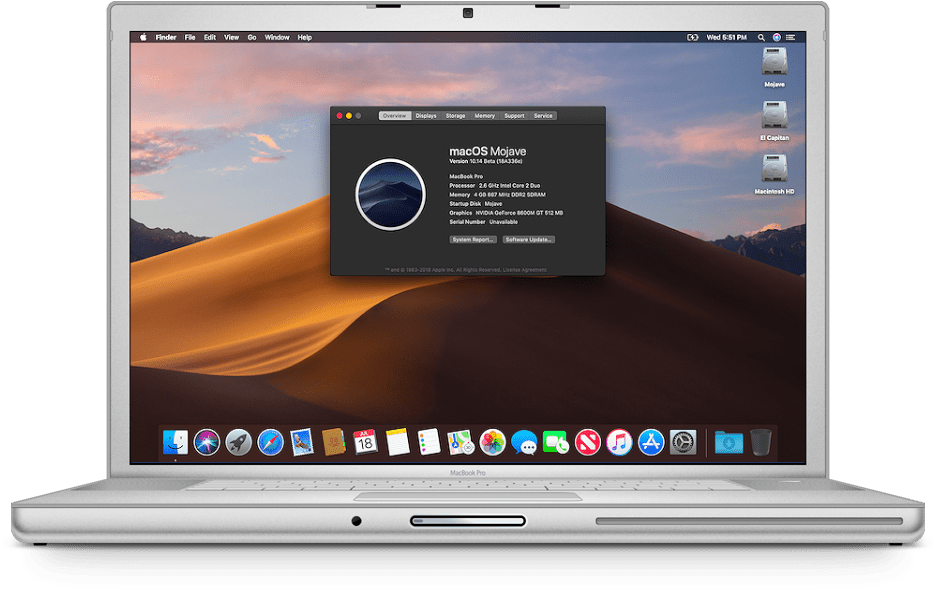Image resolution: width=935 pixels, height=590 pixels.
Task: Open the License Agreement link
Action: coord(528,270)
